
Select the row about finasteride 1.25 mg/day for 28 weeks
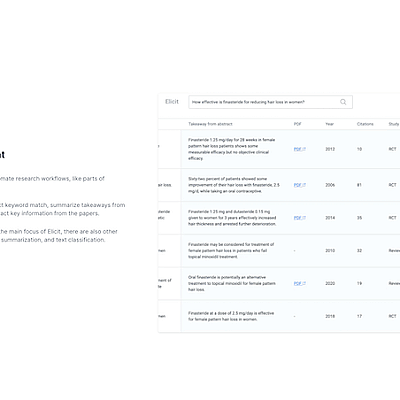[x=279, y=149]
